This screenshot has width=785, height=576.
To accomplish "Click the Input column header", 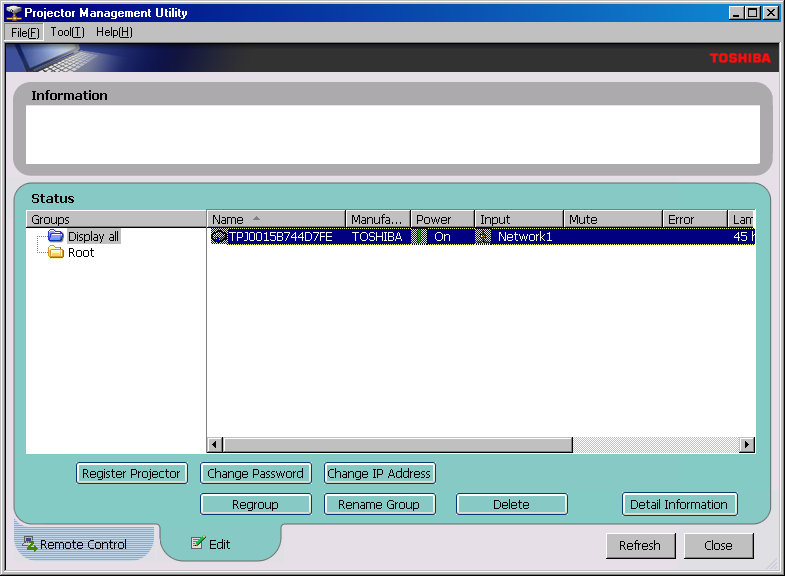I will point(519,219).
